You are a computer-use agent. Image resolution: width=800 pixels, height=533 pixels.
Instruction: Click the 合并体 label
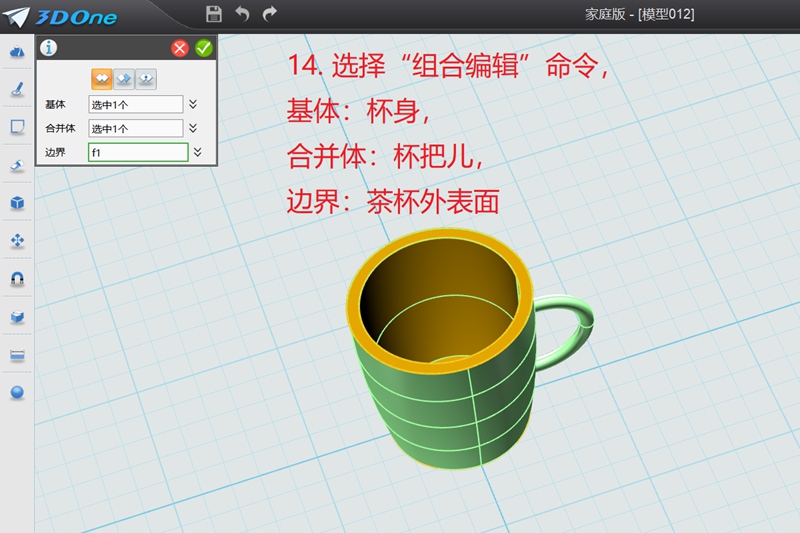60,129
